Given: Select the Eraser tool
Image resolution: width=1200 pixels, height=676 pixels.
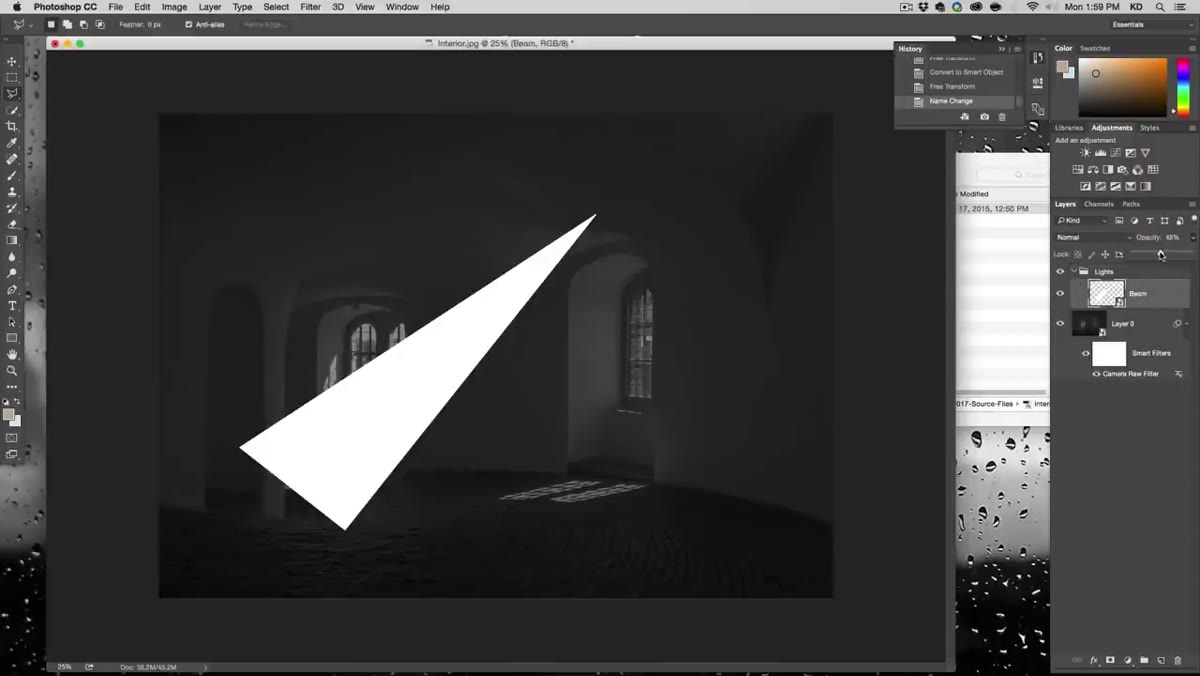Looking at the screenshot, I should [x=12, y=224].
